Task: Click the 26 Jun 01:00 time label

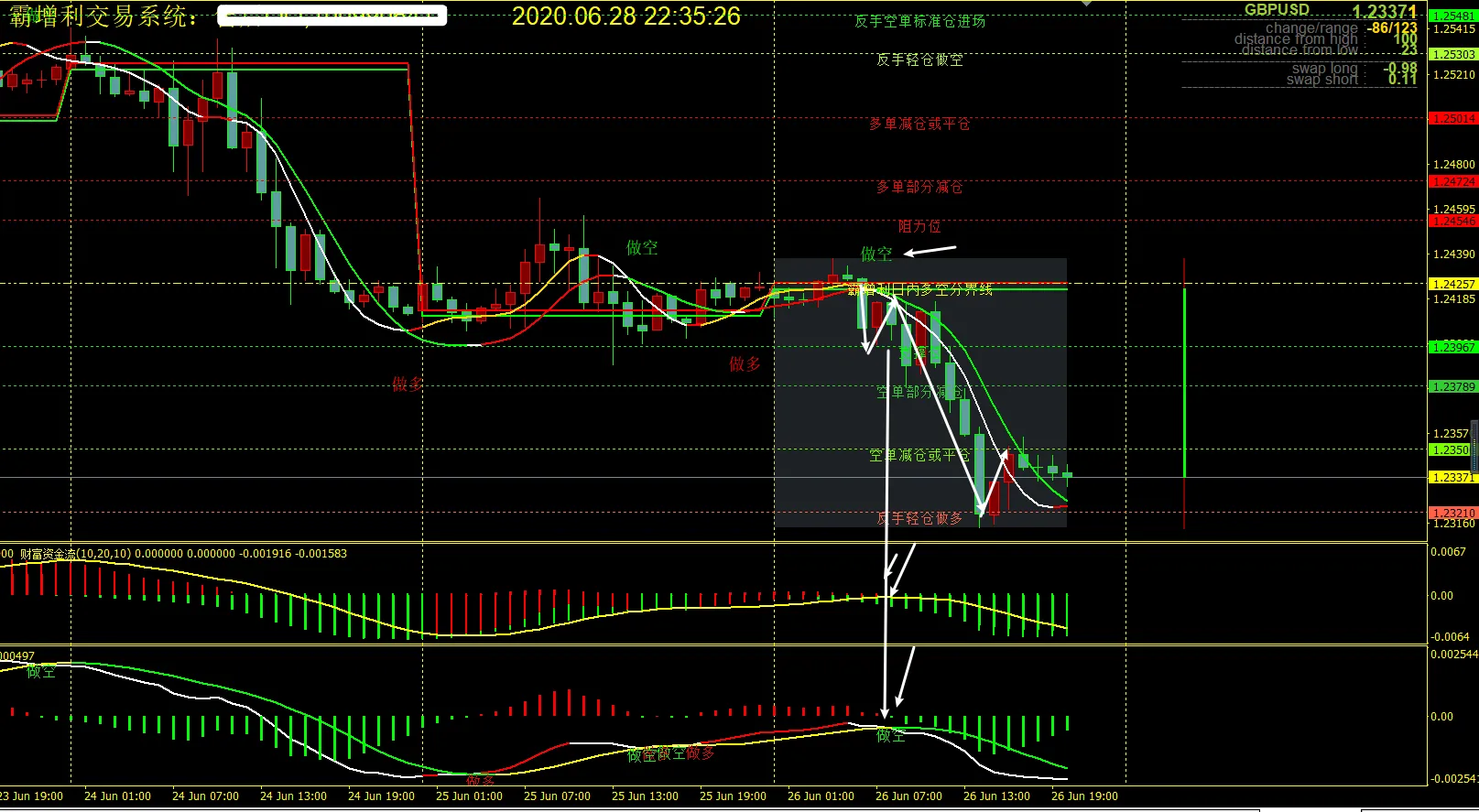Action: point(821,796)
